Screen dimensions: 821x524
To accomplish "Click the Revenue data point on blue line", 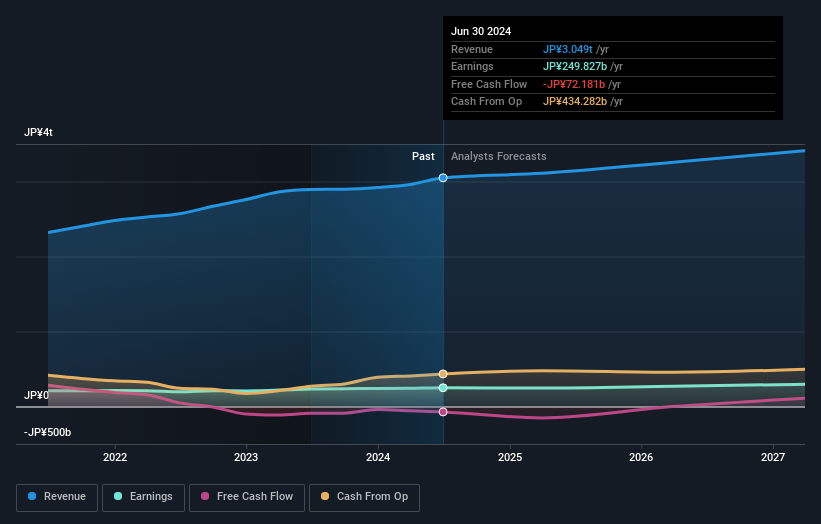I will click(x=443, y=178).
